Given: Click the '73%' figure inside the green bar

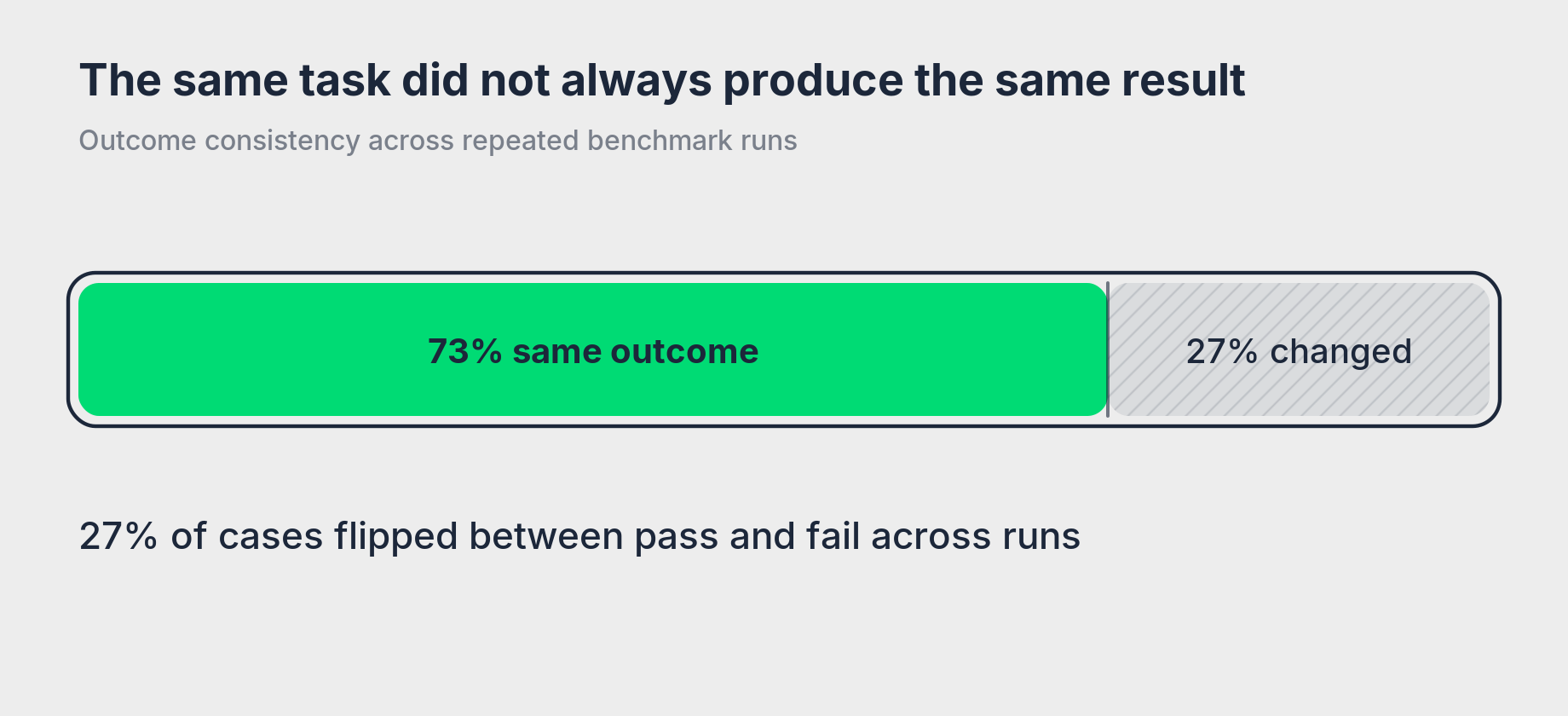Looking at the screenshot, I should 465,351.
